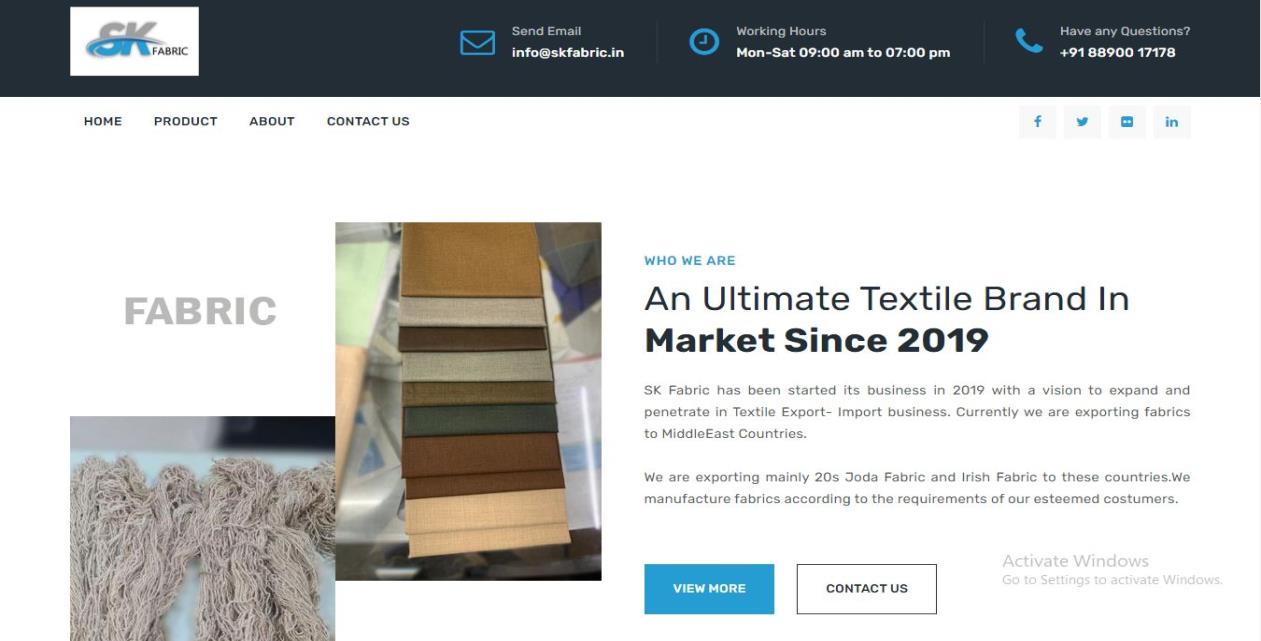Open the LinkedIn social icon
The width and height of the screenshot is (1261, 641).
(x=1172, y=122)
